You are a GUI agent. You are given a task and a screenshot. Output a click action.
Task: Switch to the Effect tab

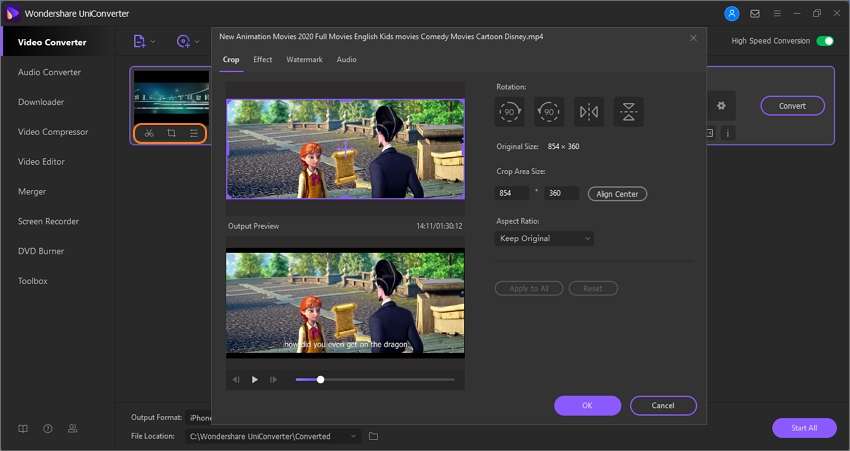click(x=262, y=60)
